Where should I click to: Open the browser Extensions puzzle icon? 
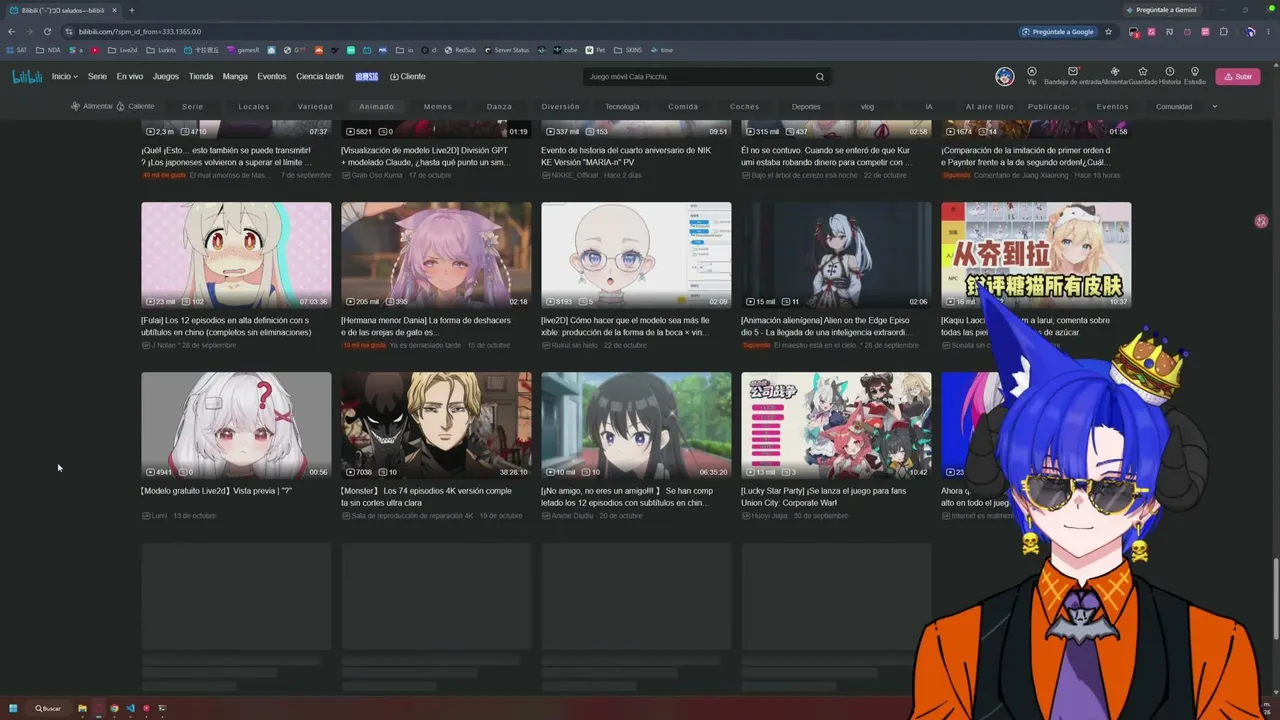click(x=1223, y=32)
